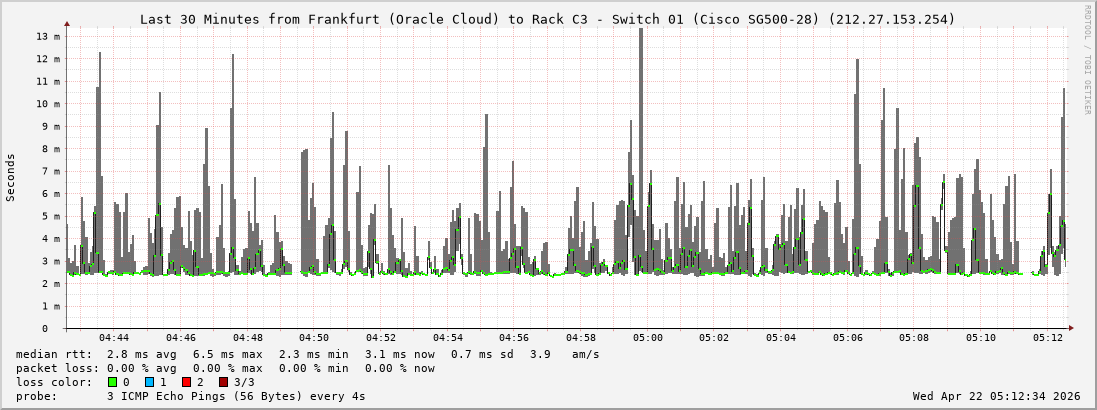
Task: Select the 05:12 time label
Action: [x=1048, y=338]
